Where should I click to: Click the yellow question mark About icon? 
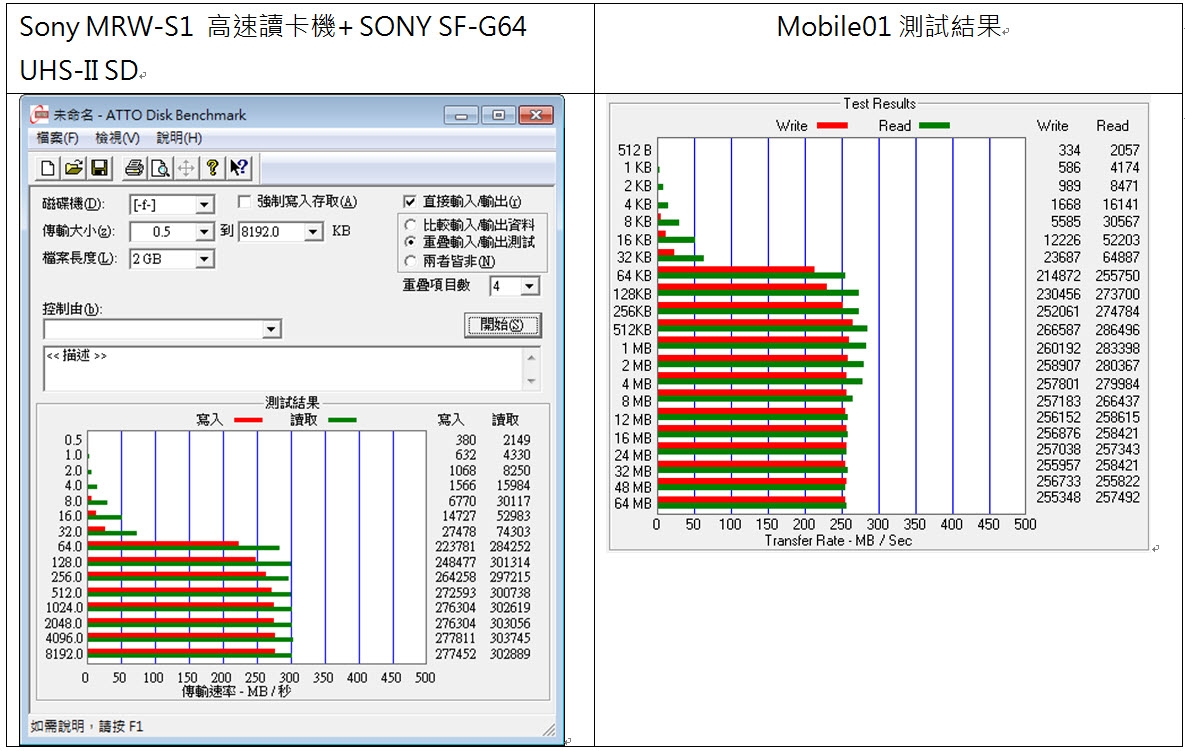(x=212, y=168)
